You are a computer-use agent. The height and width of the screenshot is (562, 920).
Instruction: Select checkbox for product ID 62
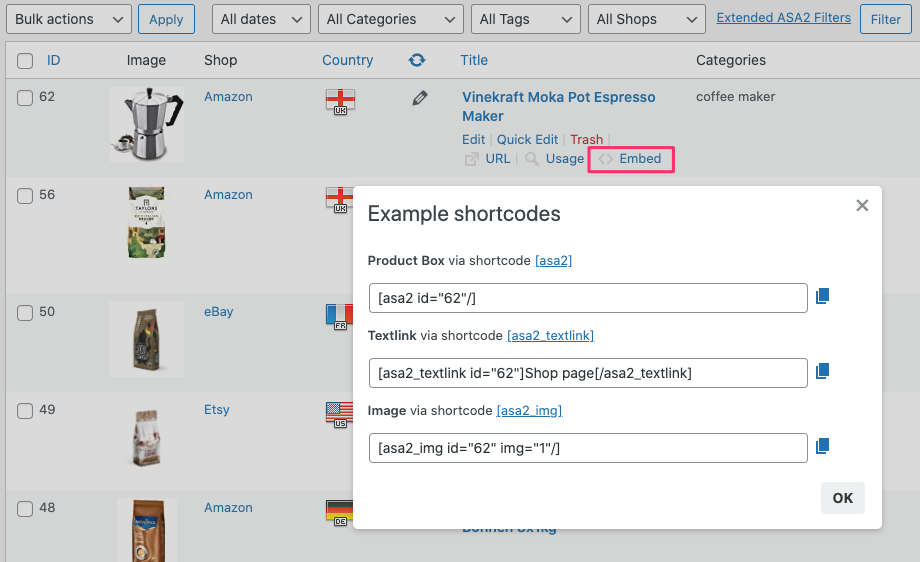[25, 97]
